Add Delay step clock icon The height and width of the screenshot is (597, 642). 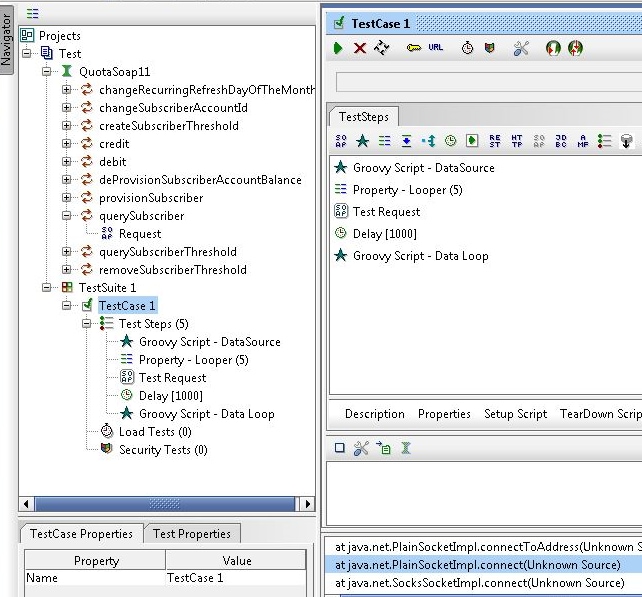(x=450, y=141)
